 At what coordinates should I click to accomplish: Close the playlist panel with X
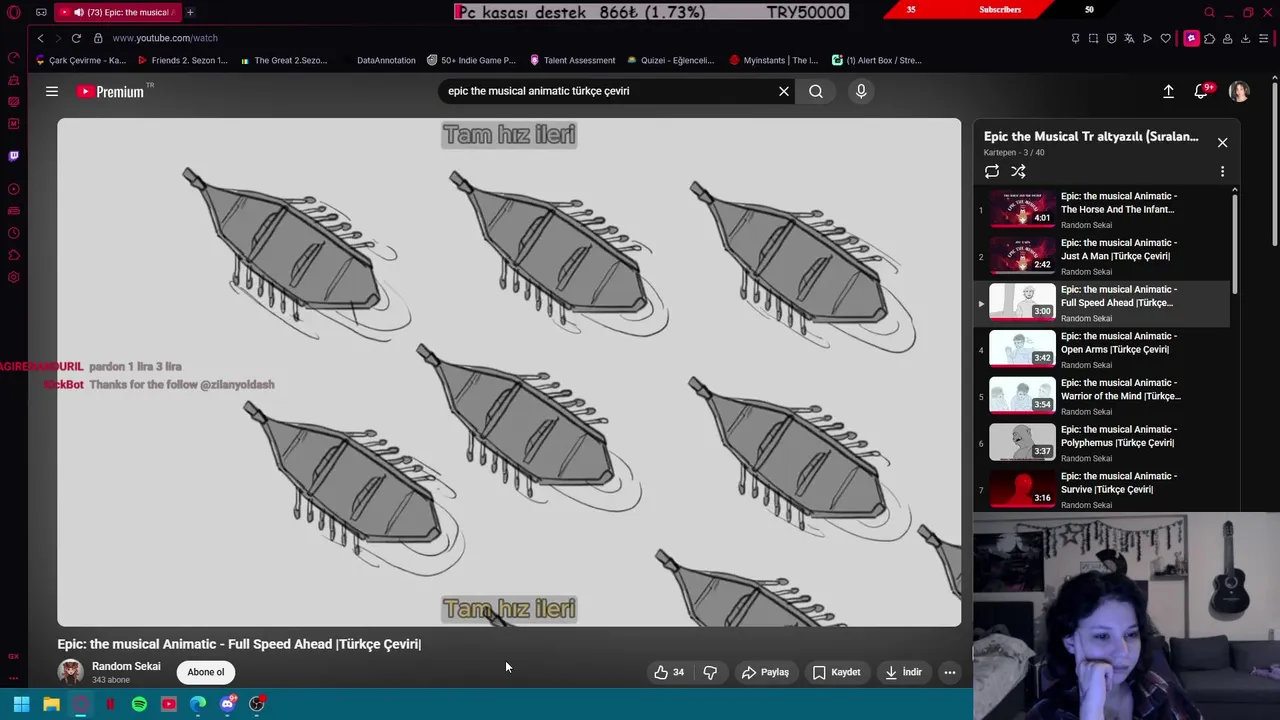click(x=1222, y=142)
